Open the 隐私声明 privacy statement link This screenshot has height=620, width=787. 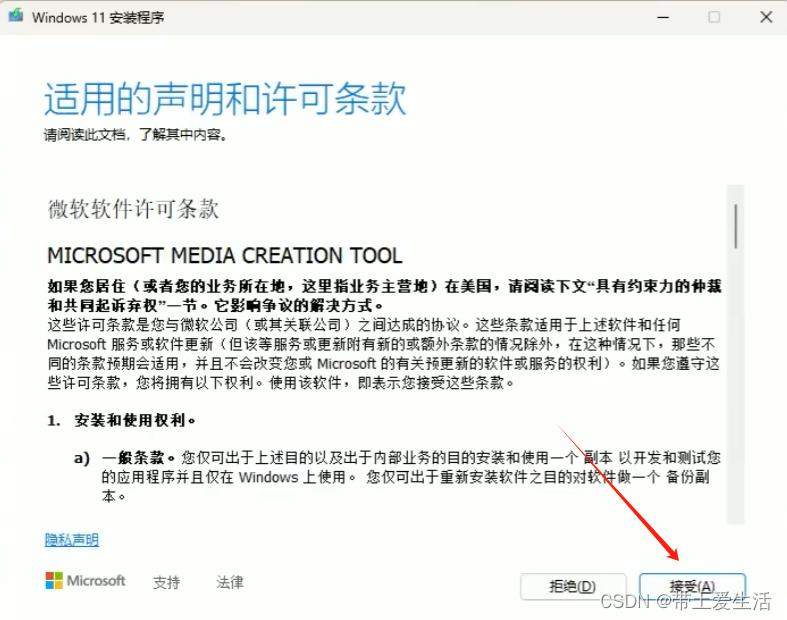pos(72,540)
